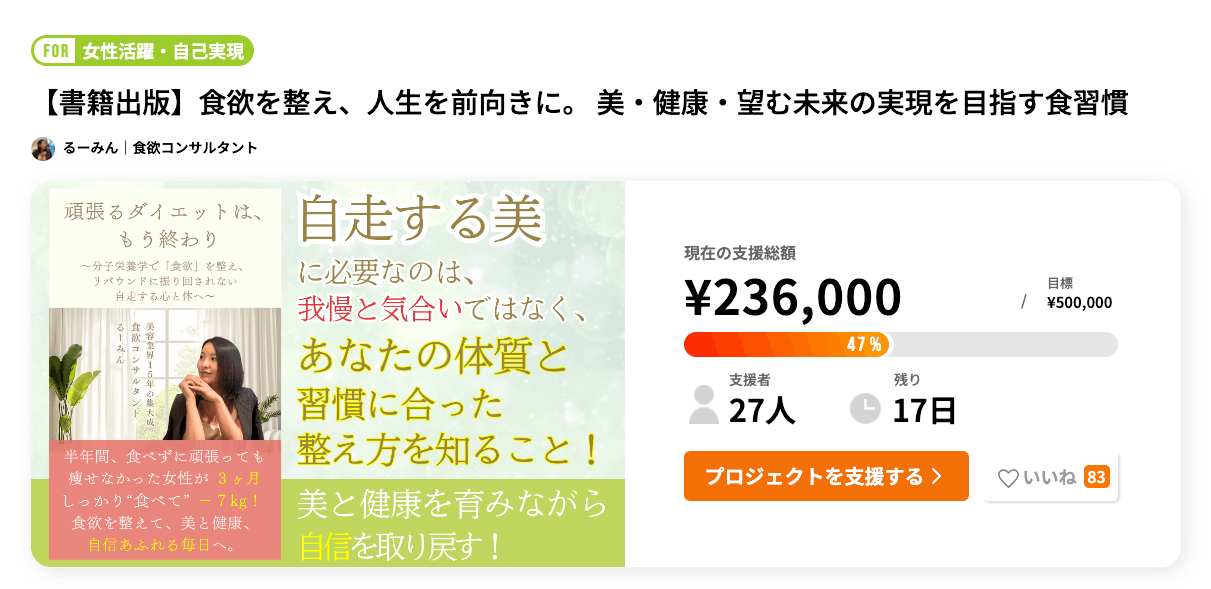This screenshot has width=1211, height=589.
Task: Click the chevron arrow on the support button
Action: pyautogui.click(x=937, y=477)
